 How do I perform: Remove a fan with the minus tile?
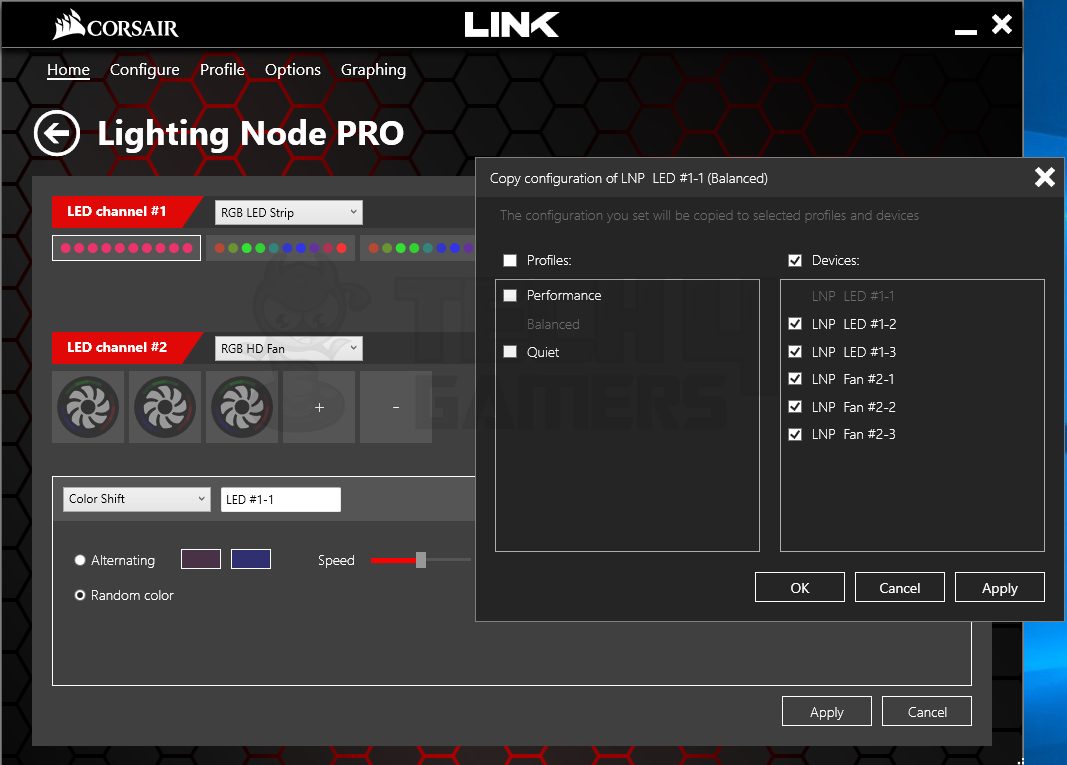click(396, 407)
